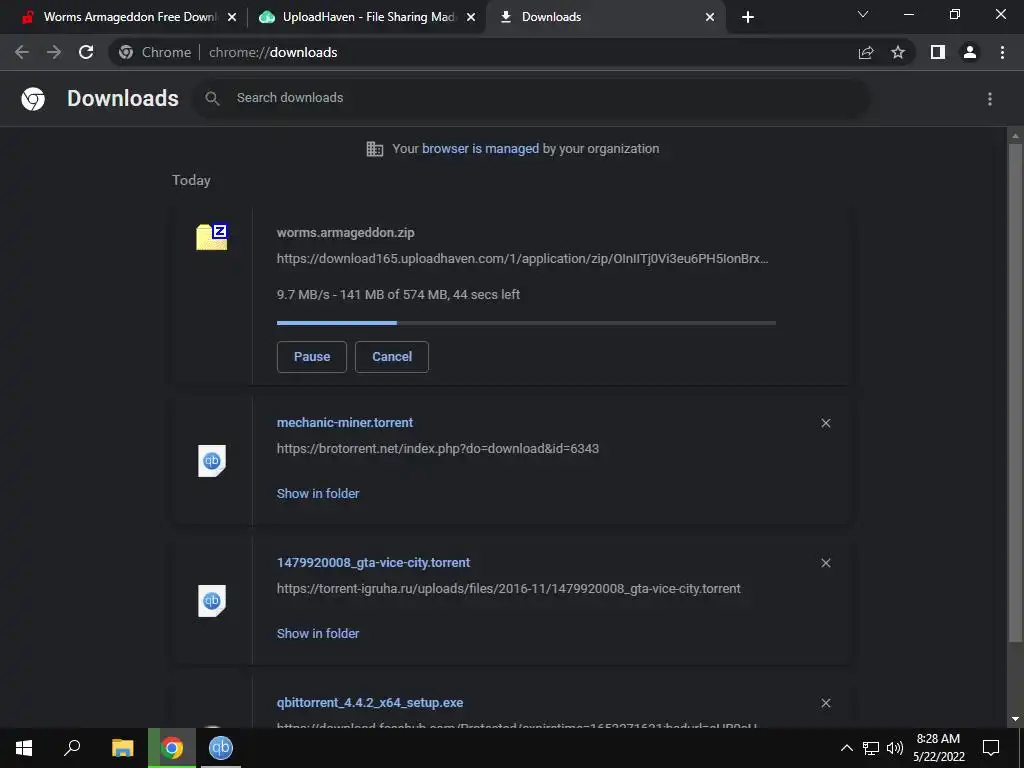
Task: Click the scrollbar down arrow
Action: pos(1015,719)
